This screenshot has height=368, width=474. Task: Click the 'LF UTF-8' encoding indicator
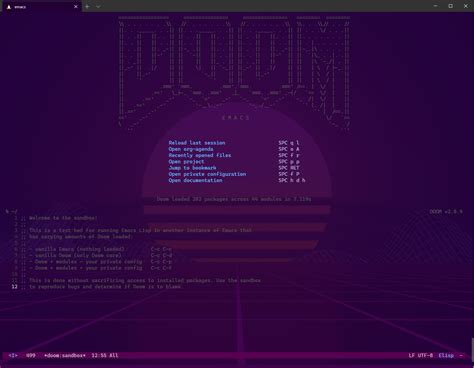point(421,356)
